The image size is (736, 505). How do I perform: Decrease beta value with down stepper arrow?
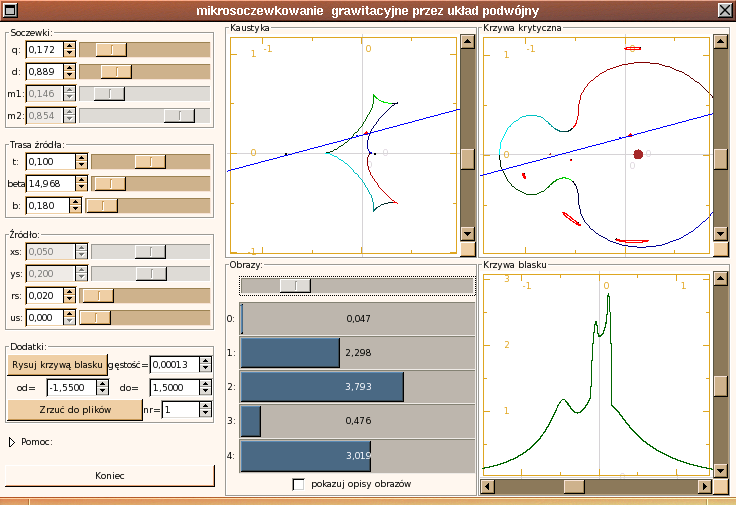click(82, 187)
